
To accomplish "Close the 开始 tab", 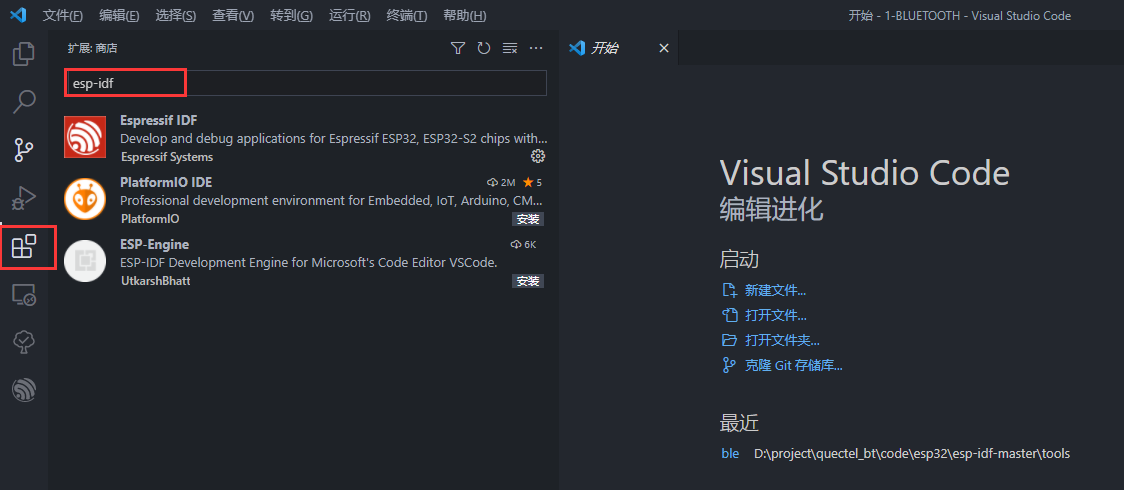I will [x=664, y=48].
